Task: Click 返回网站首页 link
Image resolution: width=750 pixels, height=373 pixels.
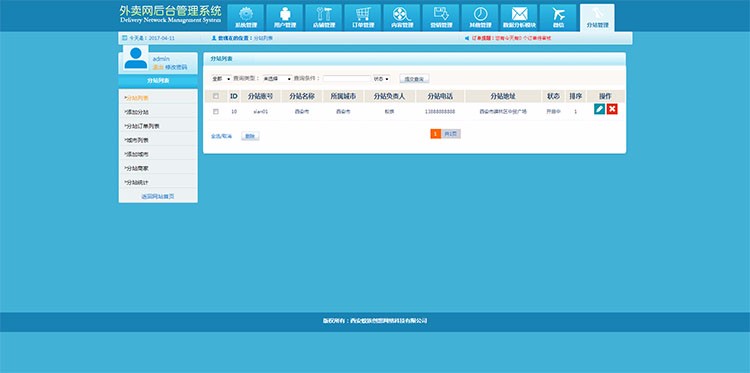Action: click(x=158, y=197)
